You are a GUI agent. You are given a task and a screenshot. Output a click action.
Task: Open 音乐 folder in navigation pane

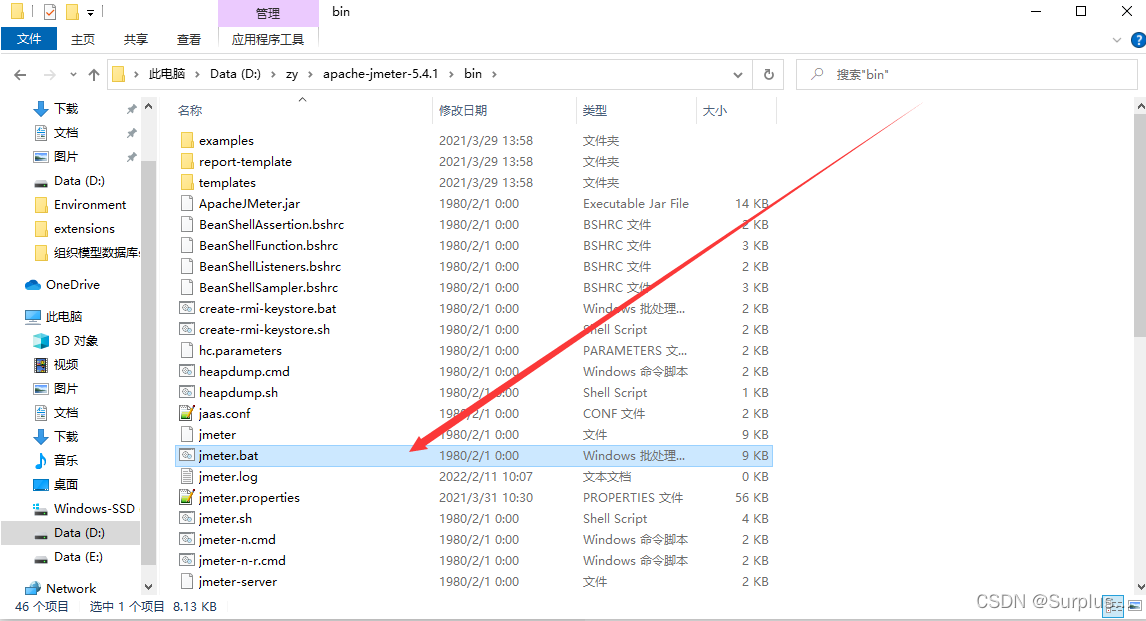[x=66, y=461]
